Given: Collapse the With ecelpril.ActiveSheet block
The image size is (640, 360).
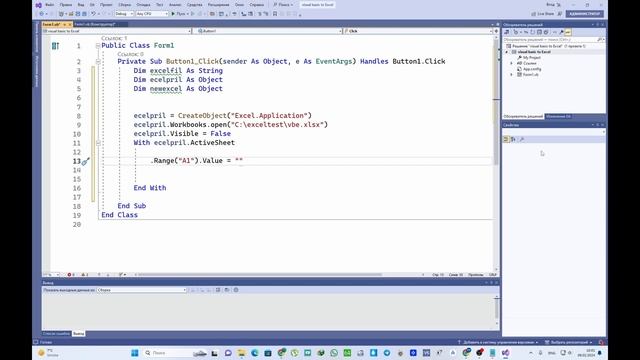Looking at the screenshot, I should 98,143.
